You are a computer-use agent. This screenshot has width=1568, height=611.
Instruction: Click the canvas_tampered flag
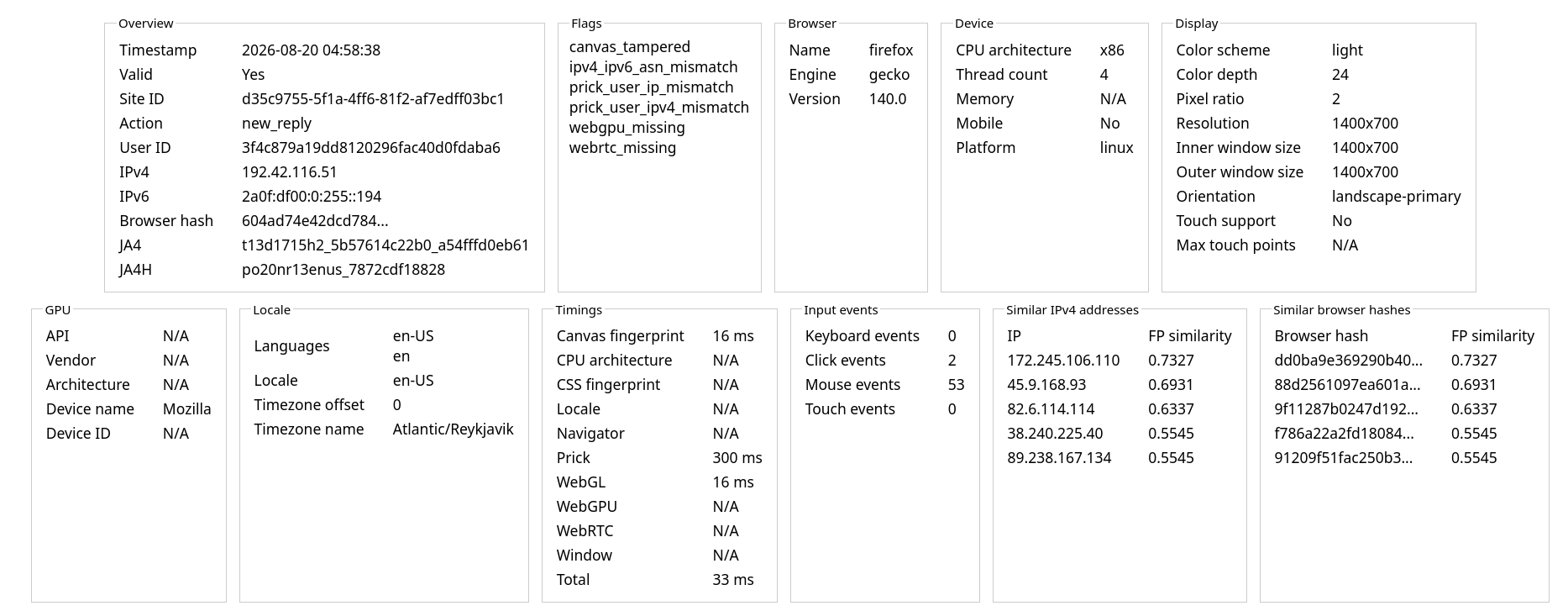tap(629, 47)
